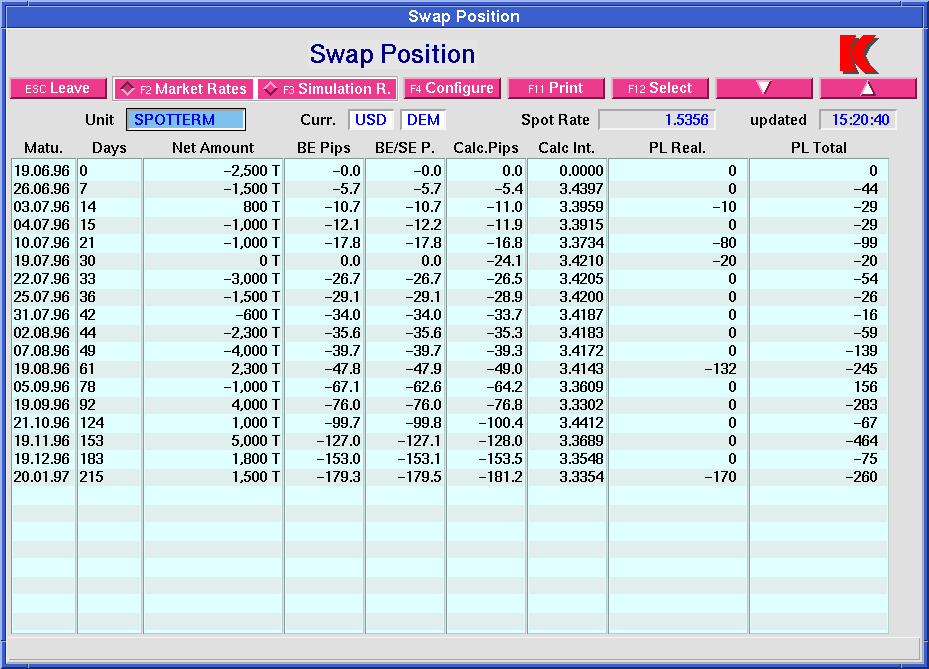Toggle F3 Simulation R. mode
The image size is (929, 669).
[x=327, y=89]
